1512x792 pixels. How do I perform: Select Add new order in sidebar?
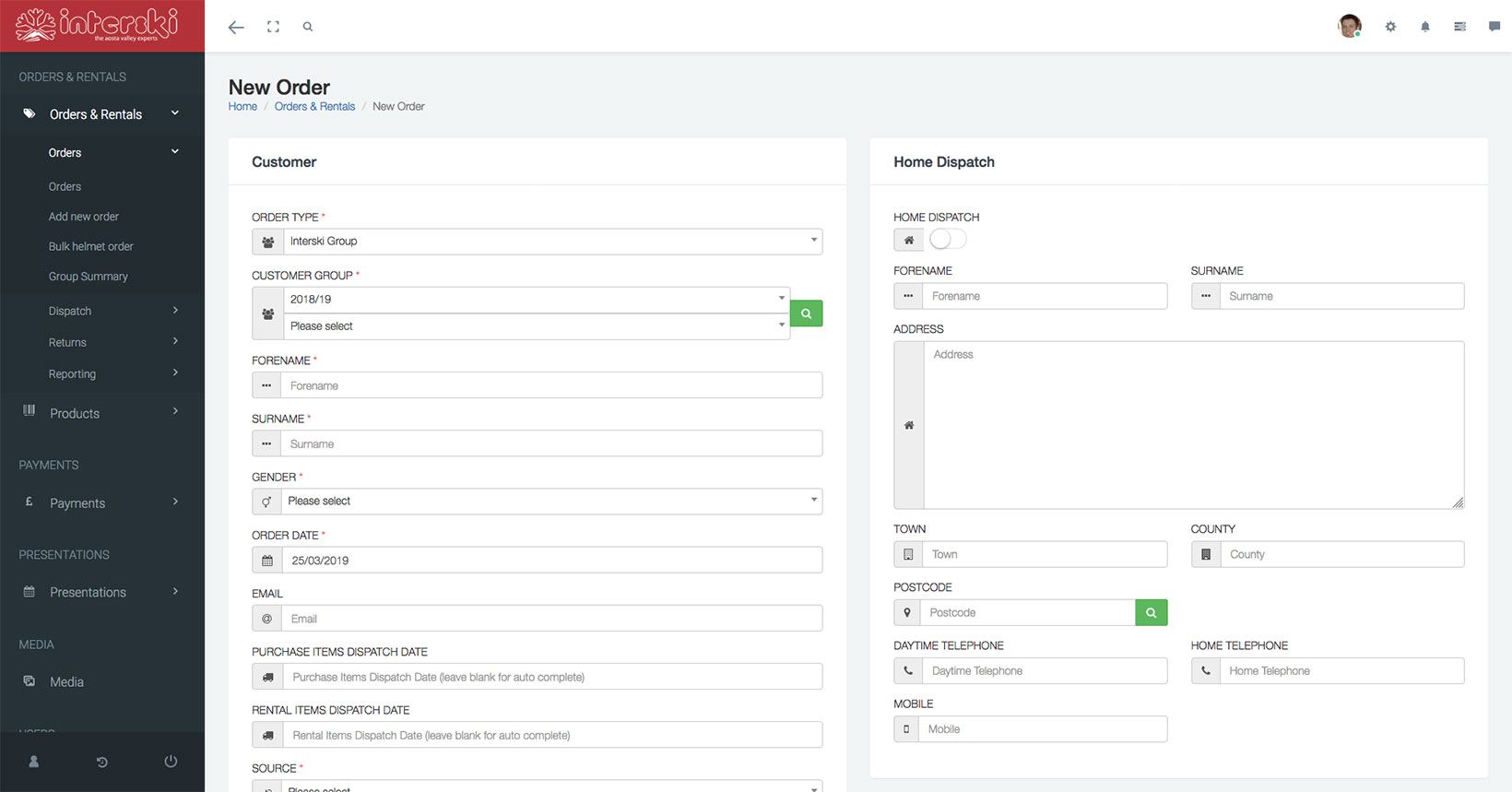84,217
